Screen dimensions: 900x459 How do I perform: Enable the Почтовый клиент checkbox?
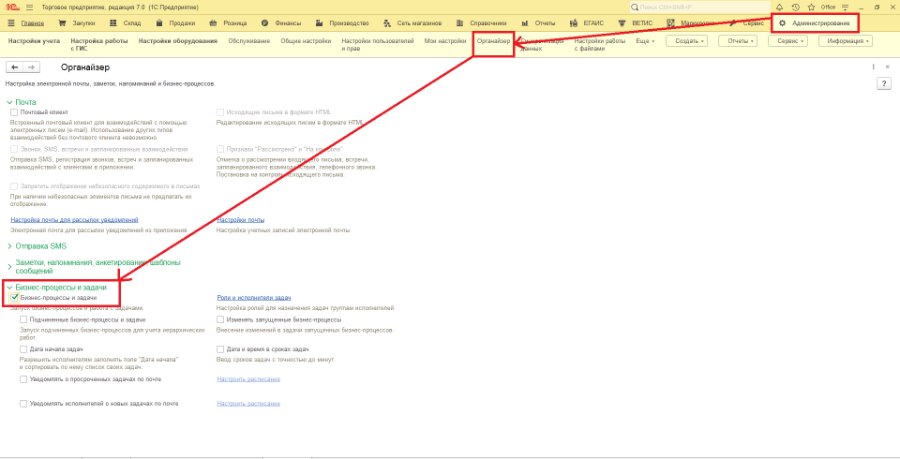(14, 112)
